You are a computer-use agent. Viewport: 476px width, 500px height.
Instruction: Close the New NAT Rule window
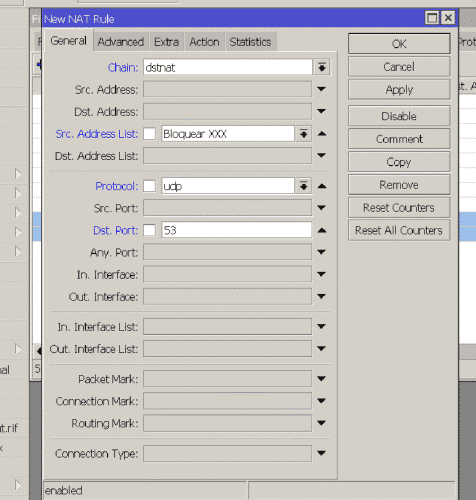448,18
